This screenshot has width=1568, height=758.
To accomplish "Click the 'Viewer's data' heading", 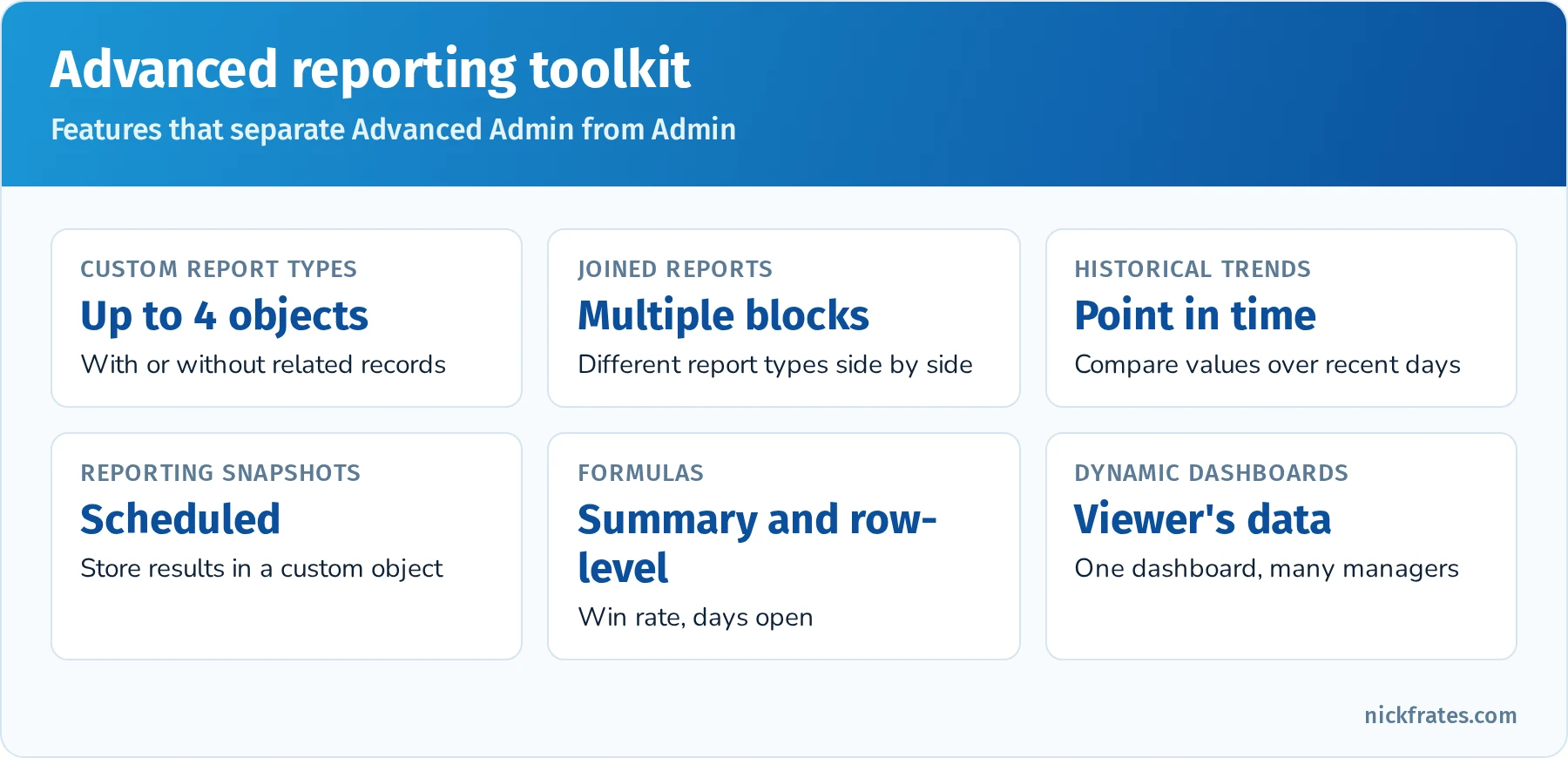I will coord(1202,519).
